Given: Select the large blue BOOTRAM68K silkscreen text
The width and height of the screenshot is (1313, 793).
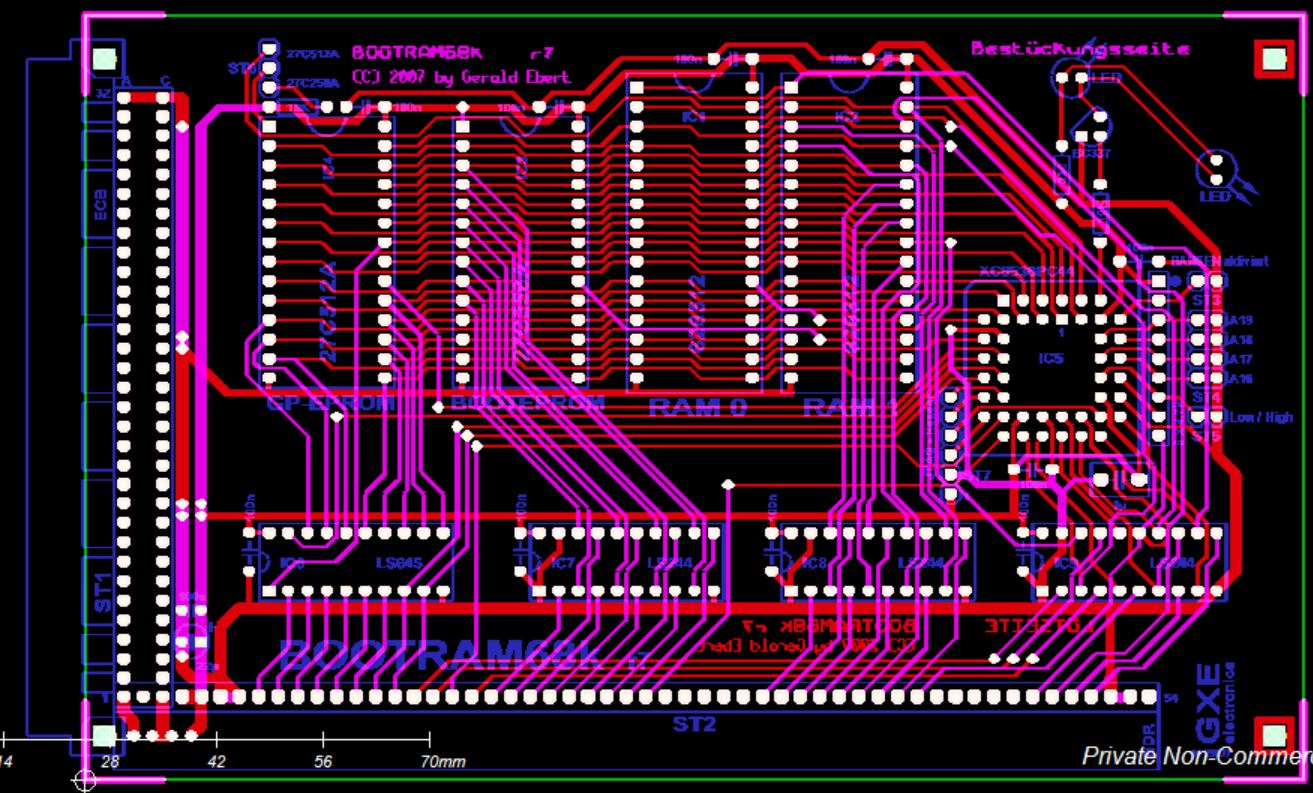Looking at the screenshot, I should tap(440, 658).
